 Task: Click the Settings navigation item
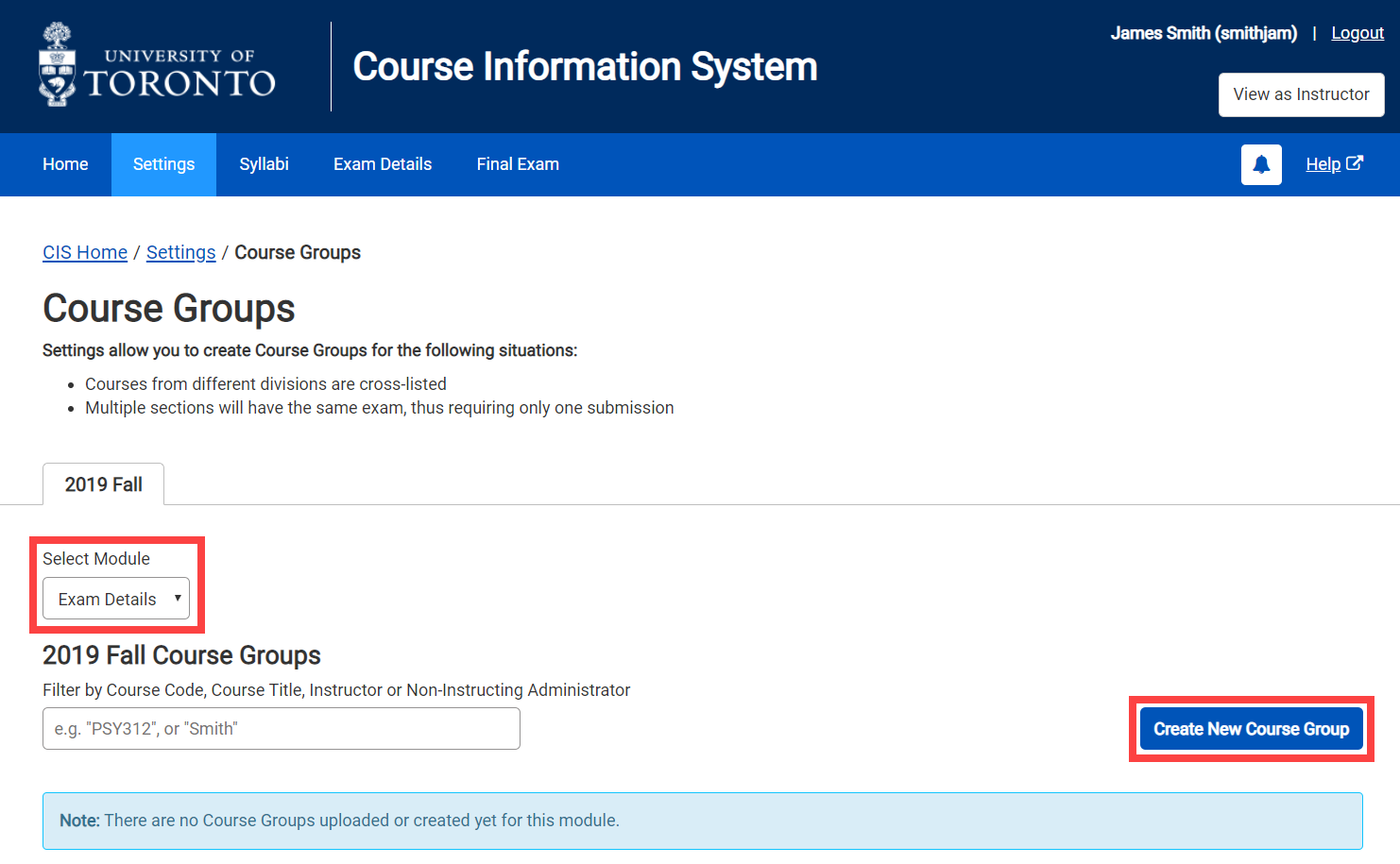[162, 164]
